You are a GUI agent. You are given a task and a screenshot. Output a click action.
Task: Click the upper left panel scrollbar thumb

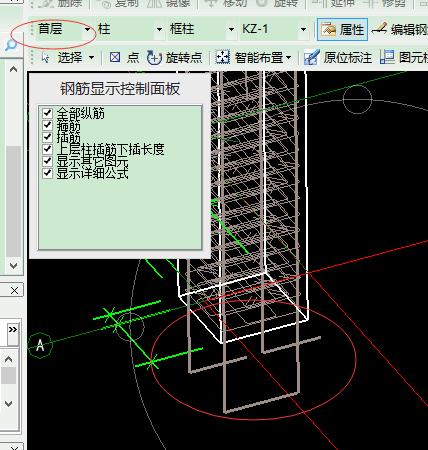[x=13, y=201]
